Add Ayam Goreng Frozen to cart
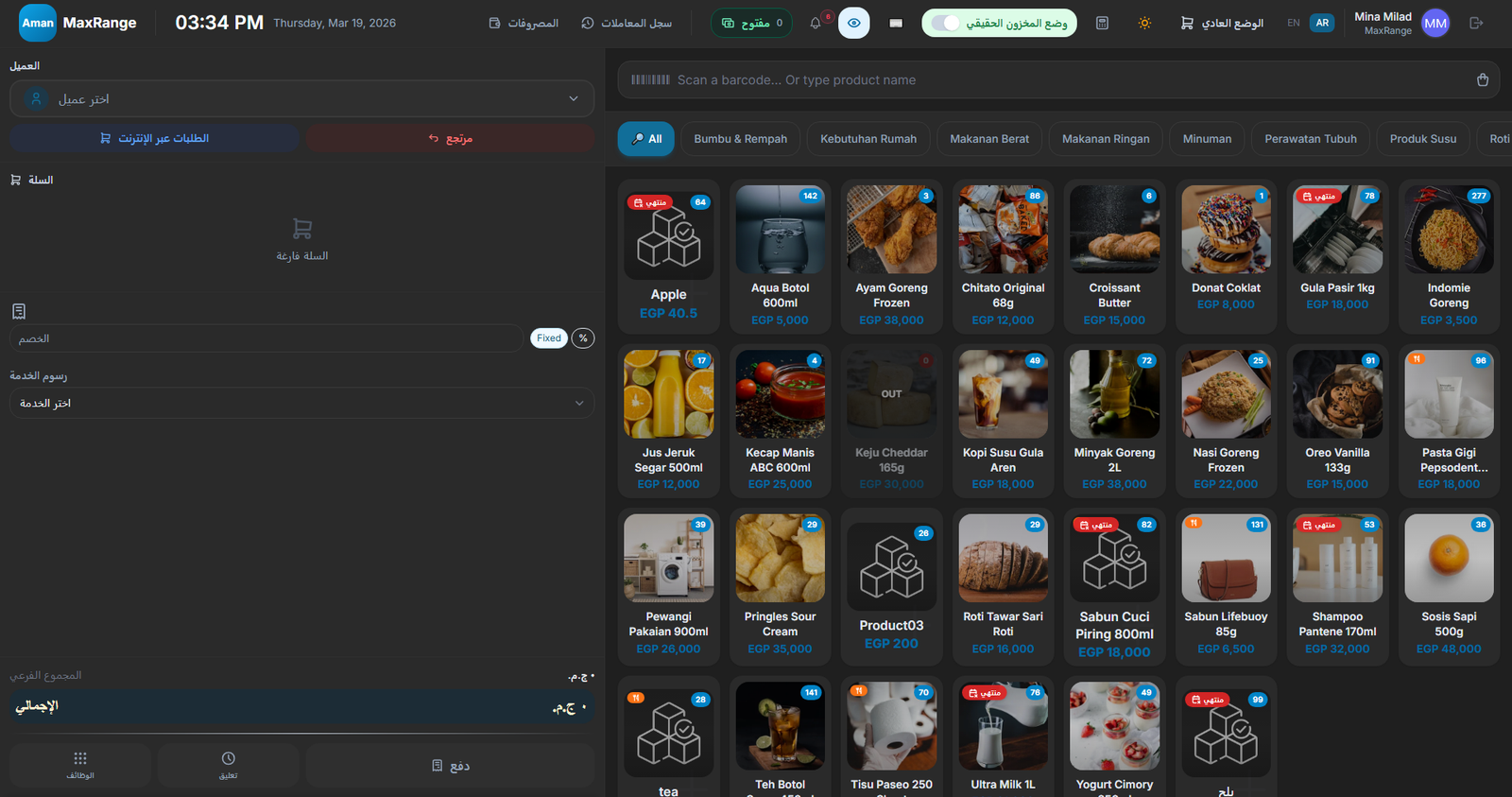 point(892,256)
